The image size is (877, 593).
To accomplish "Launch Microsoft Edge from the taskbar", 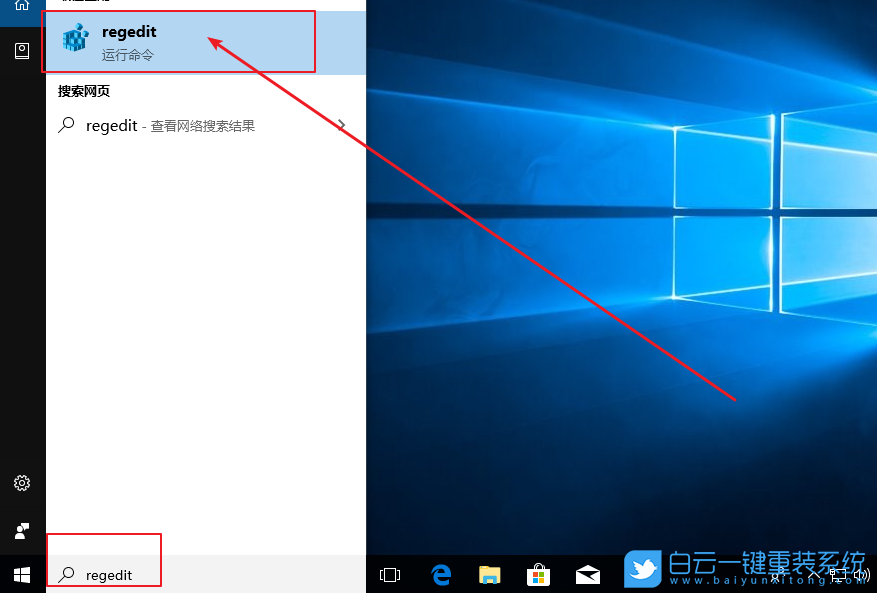I will tap(440, 575).
